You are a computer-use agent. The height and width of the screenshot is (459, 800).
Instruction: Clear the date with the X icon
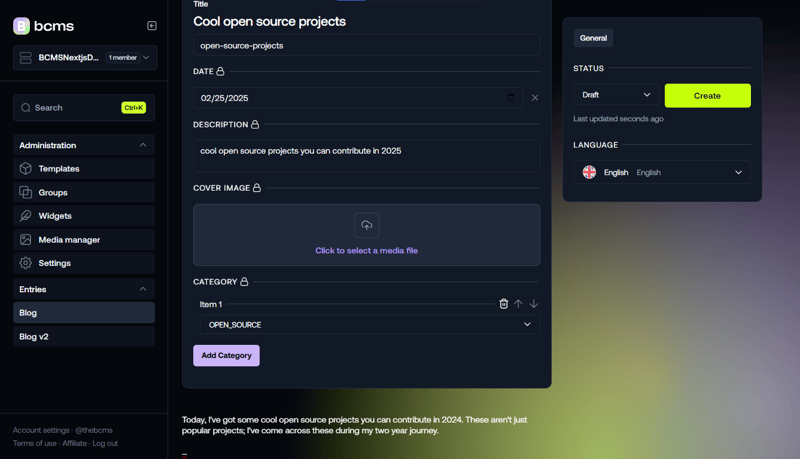[535, 98]
